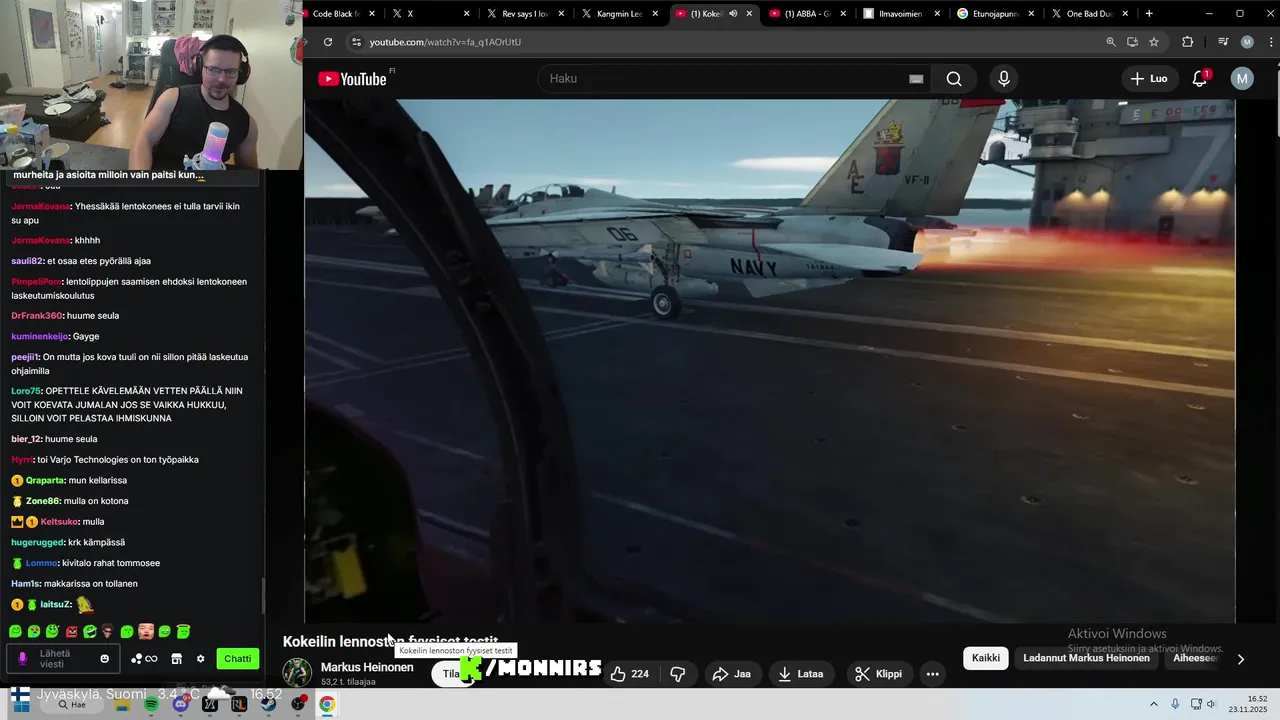Open Spotify from the taskbar
Image resolution: width=1280 pixels, height=720 pixels.
tap(151, 704)
